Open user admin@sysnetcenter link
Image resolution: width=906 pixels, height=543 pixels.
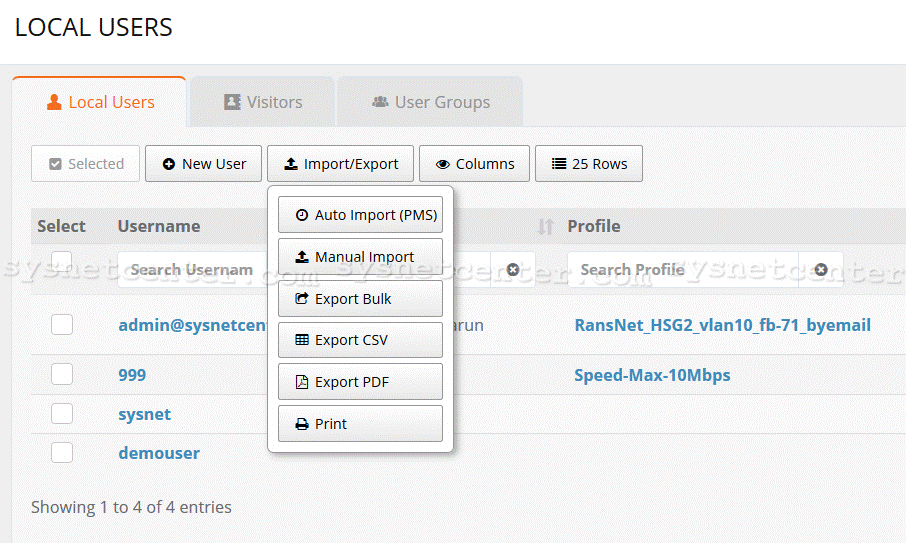click(x=193, y=325)
